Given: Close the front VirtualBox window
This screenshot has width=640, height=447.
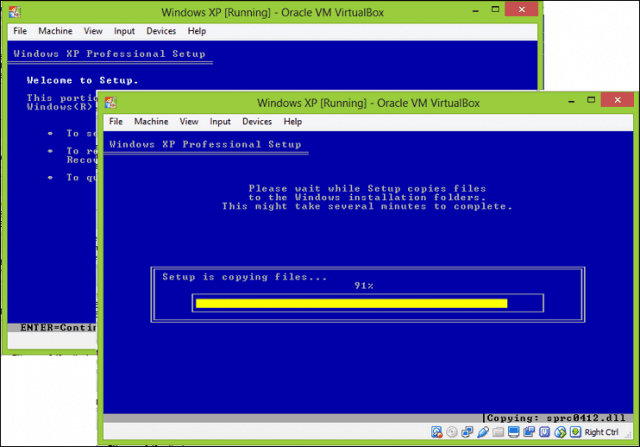Looking at the screenshot, I should 618,100.
